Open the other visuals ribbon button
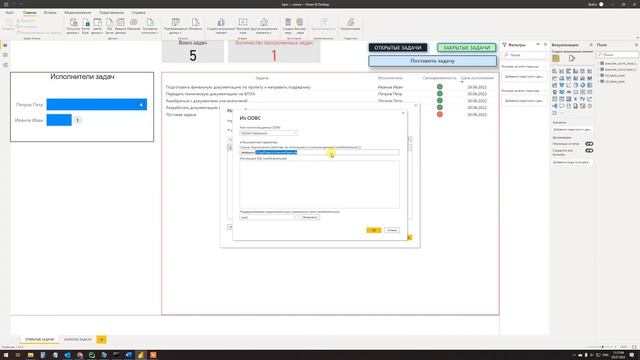The height and width of the screenshot is (360, 640). pyautogui.click(x=264, y=26)
